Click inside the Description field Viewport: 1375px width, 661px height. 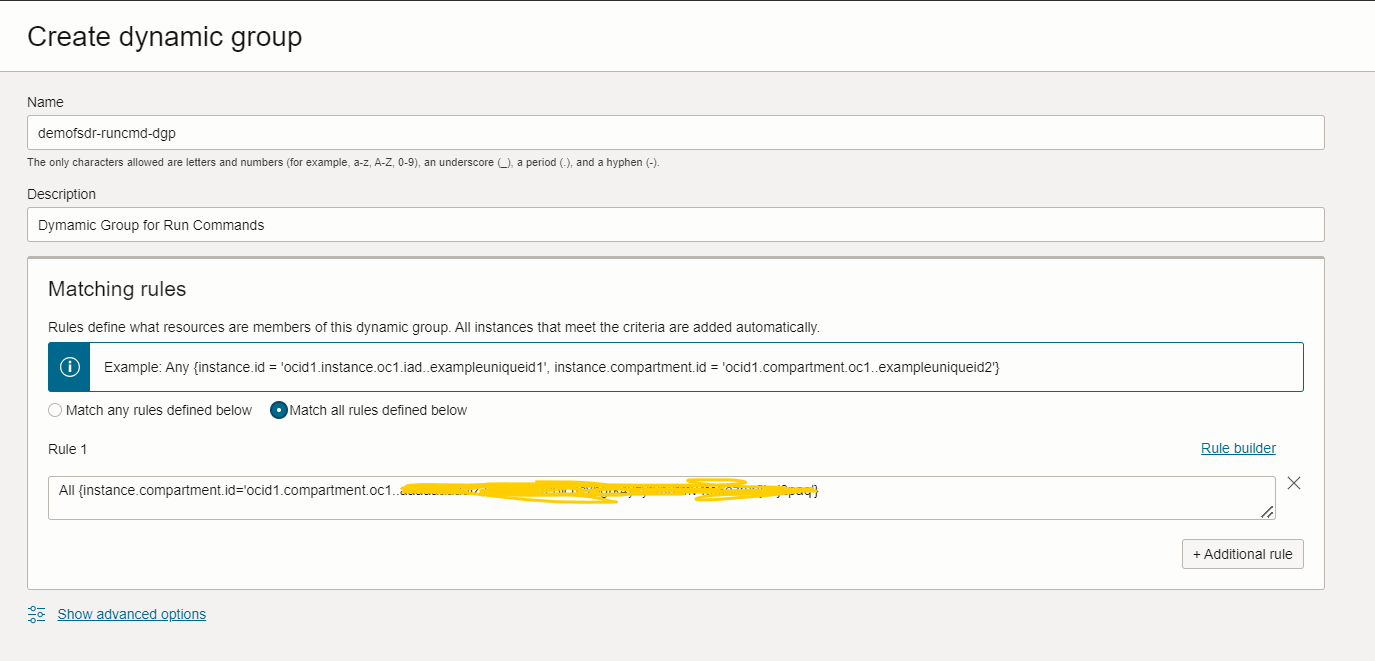(675, 224)
